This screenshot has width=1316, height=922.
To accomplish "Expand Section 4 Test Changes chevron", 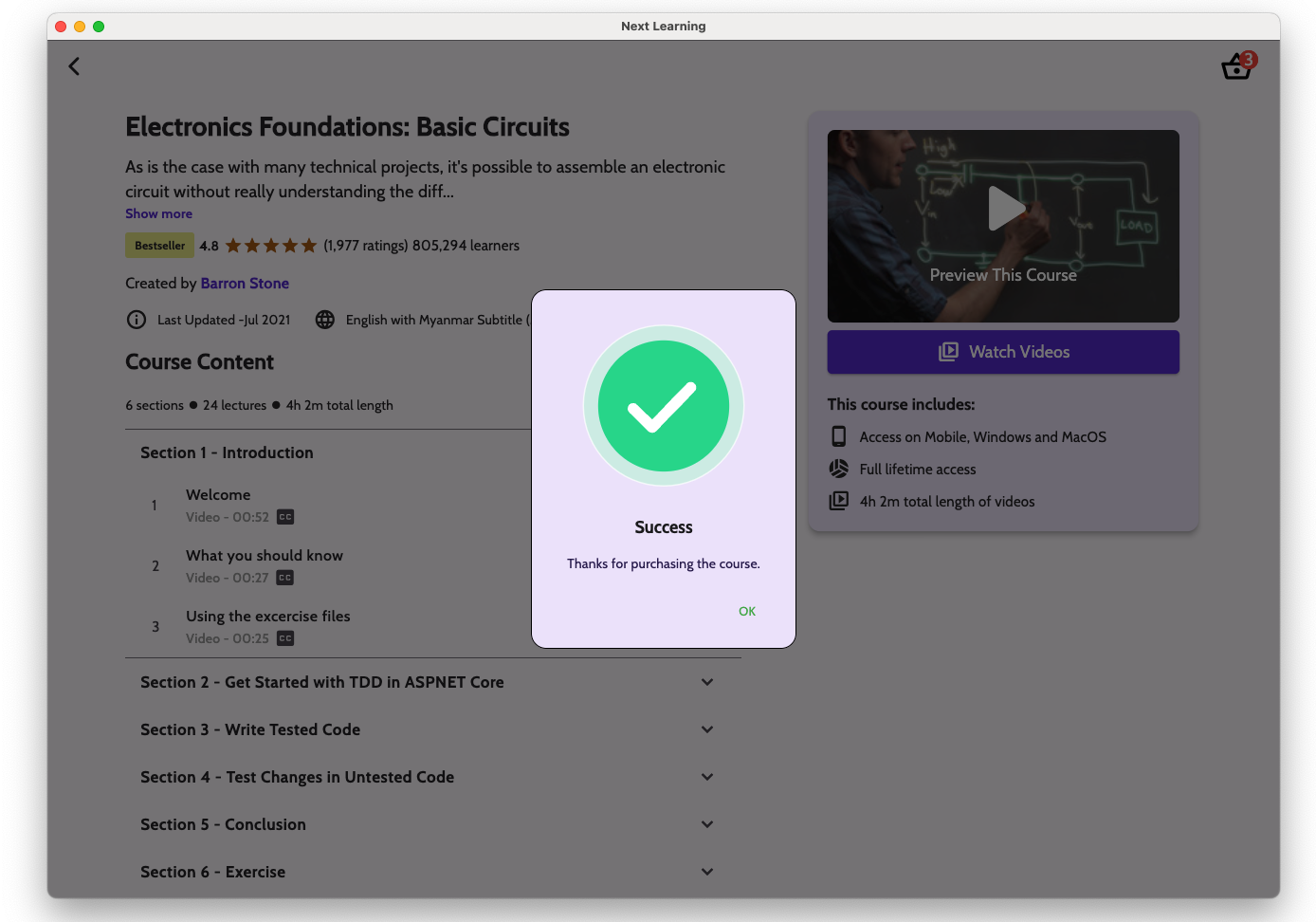I will point(707,777).
